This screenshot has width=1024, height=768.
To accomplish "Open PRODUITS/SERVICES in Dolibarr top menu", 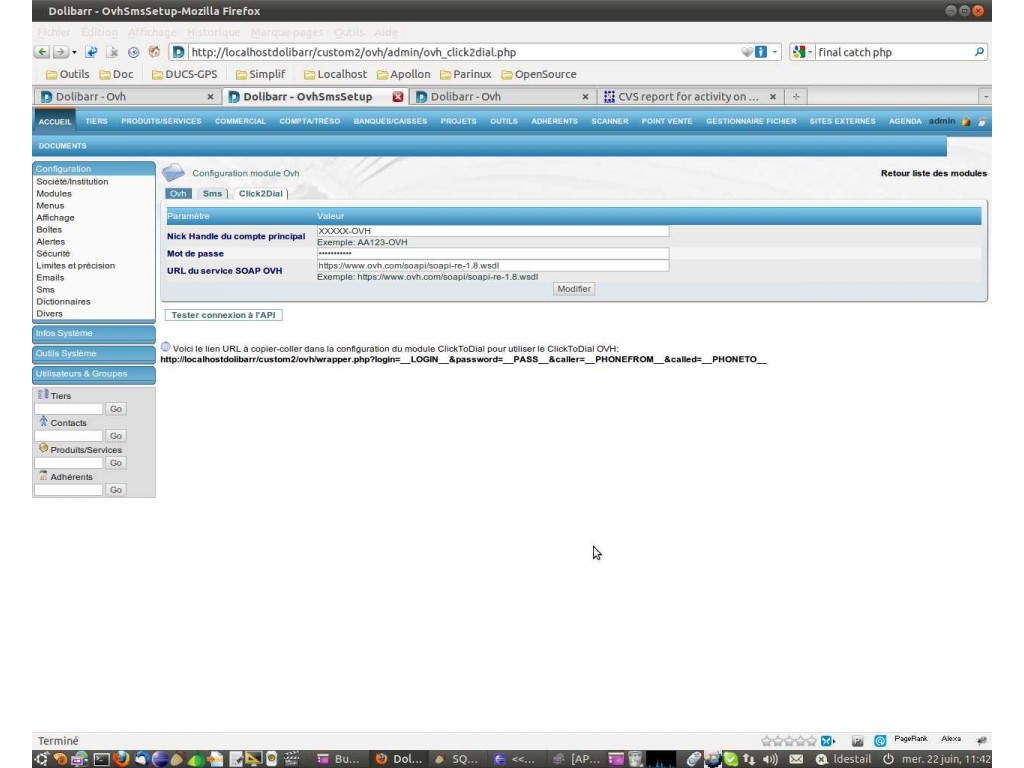I will click(x=161, y=121).
